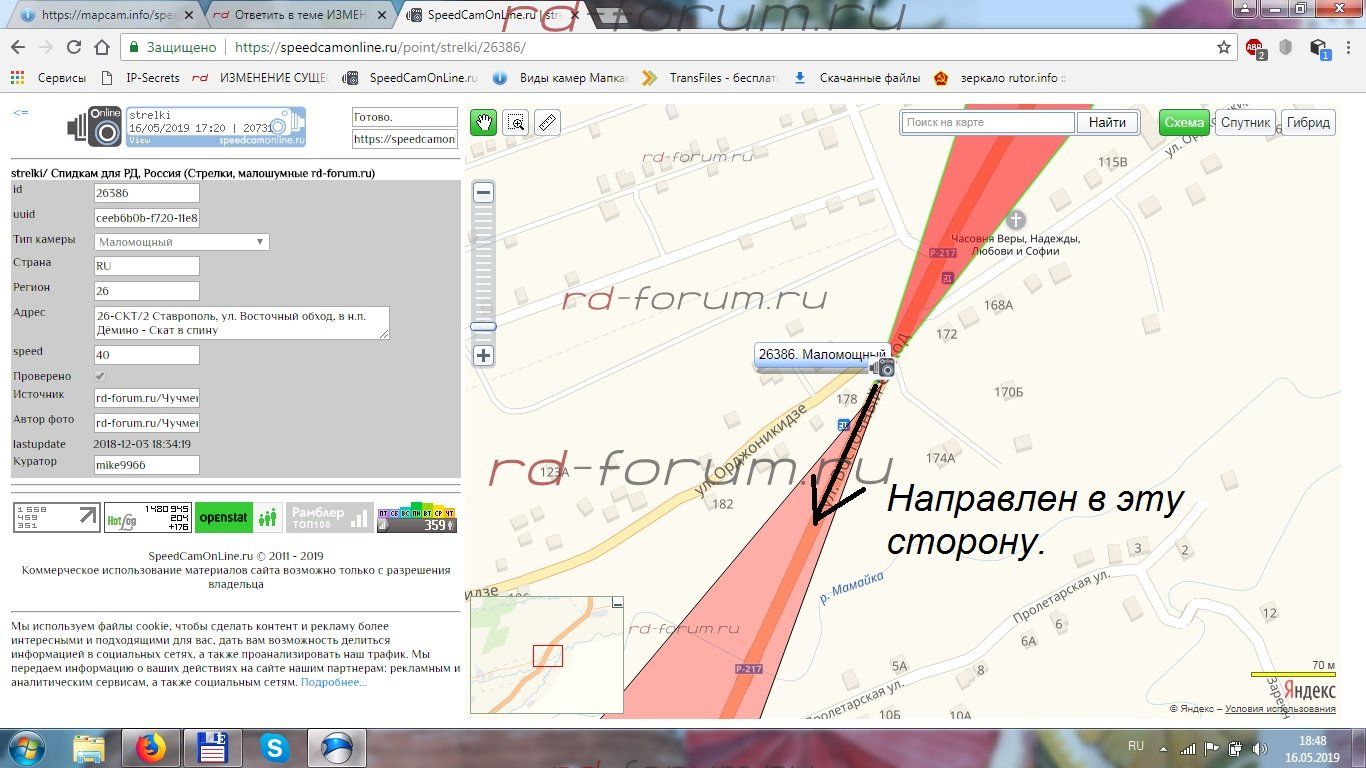Switch map to Спутник view

pos(1245,122)
